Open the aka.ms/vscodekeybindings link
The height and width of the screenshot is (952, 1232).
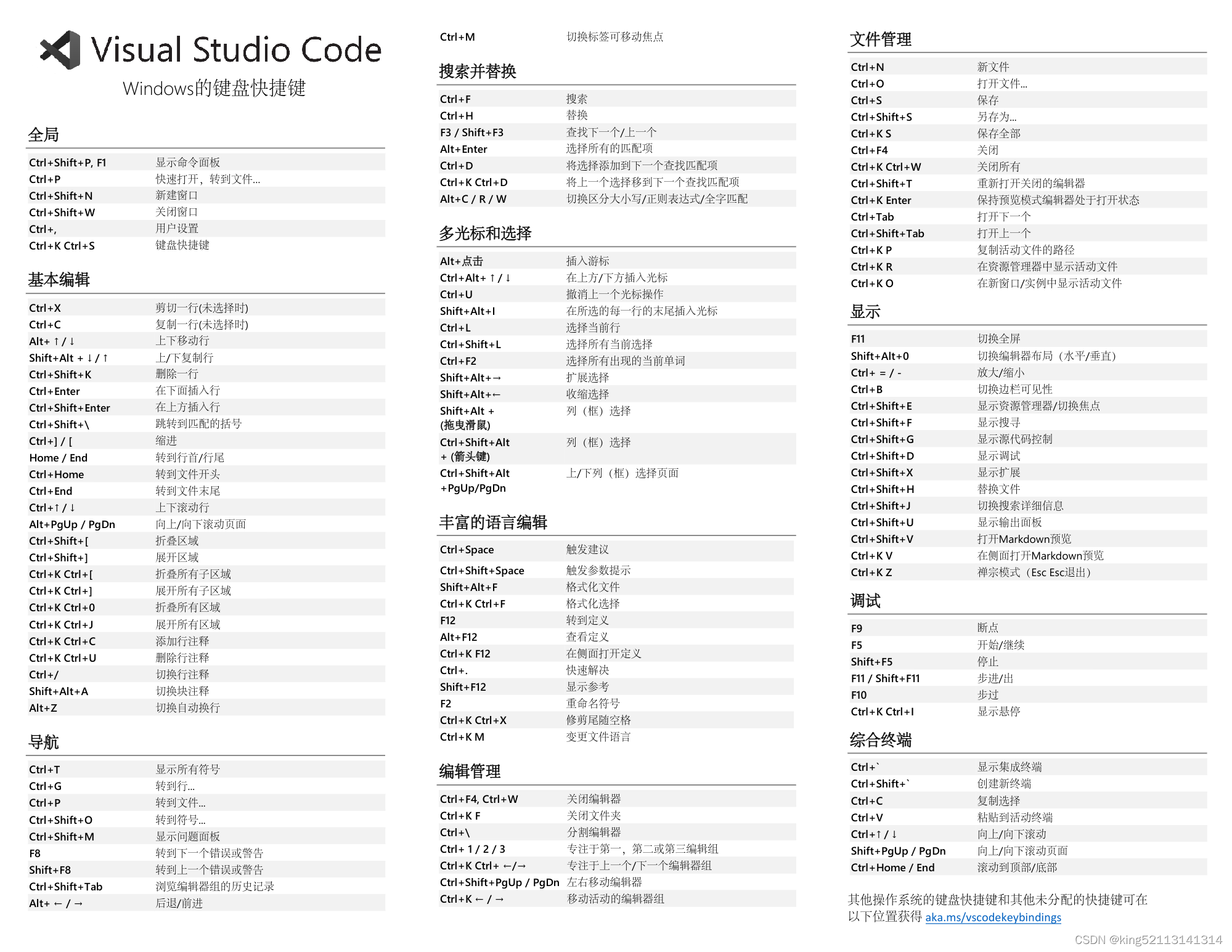click(x=993, y=917)
